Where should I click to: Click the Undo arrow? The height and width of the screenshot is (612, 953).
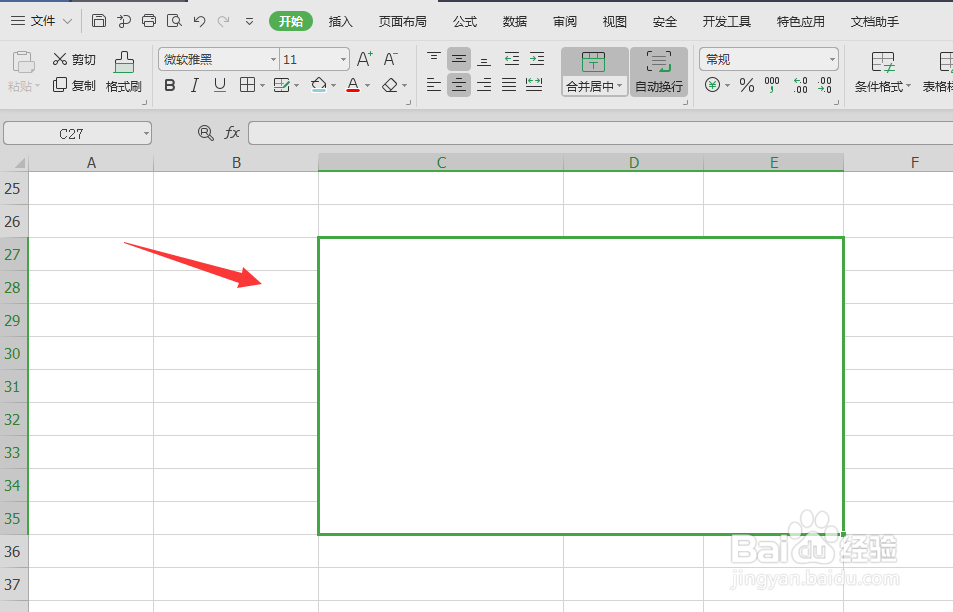(199, 21)
